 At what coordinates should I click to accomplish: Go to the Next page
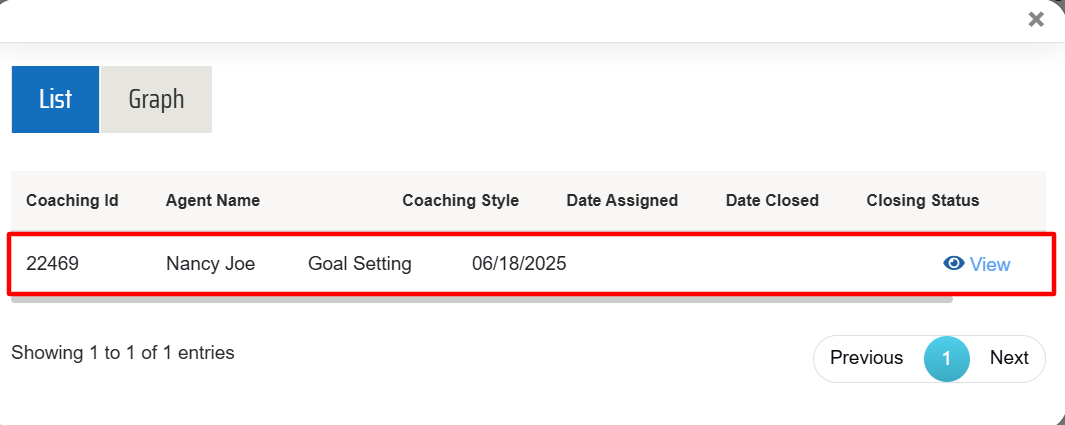[x=1009, y=358]
